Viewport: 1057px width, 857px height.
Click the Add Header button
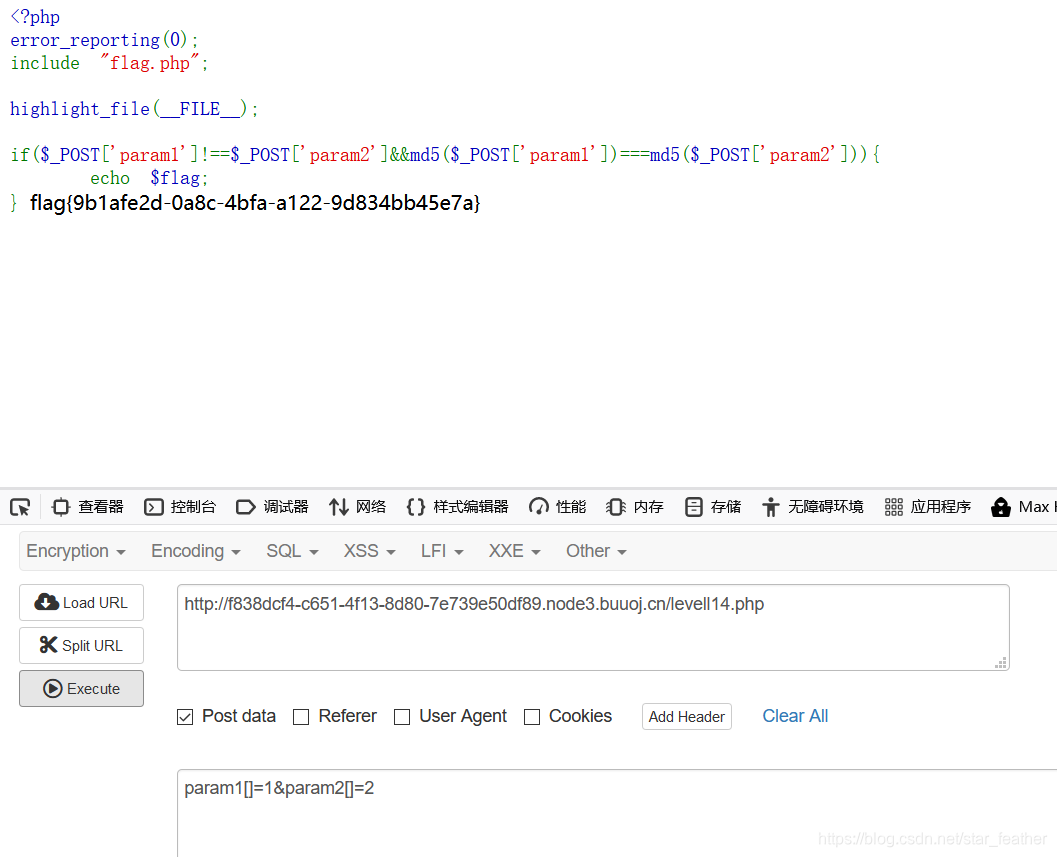point(686,717)
